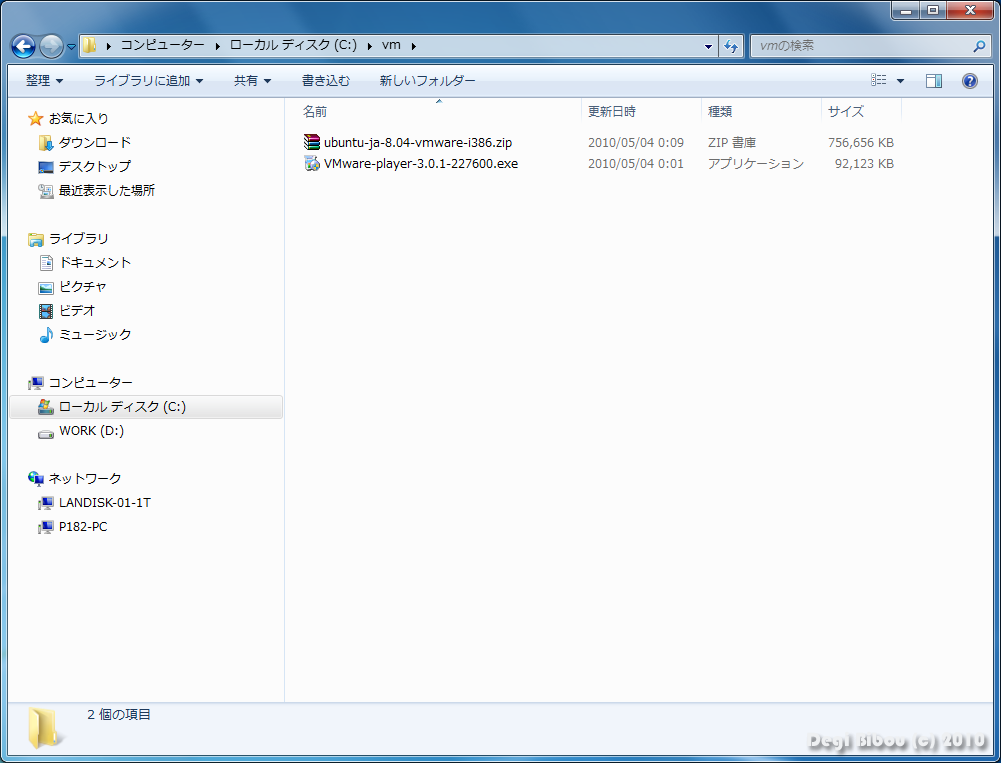Click the change view icon

point(878,80)
